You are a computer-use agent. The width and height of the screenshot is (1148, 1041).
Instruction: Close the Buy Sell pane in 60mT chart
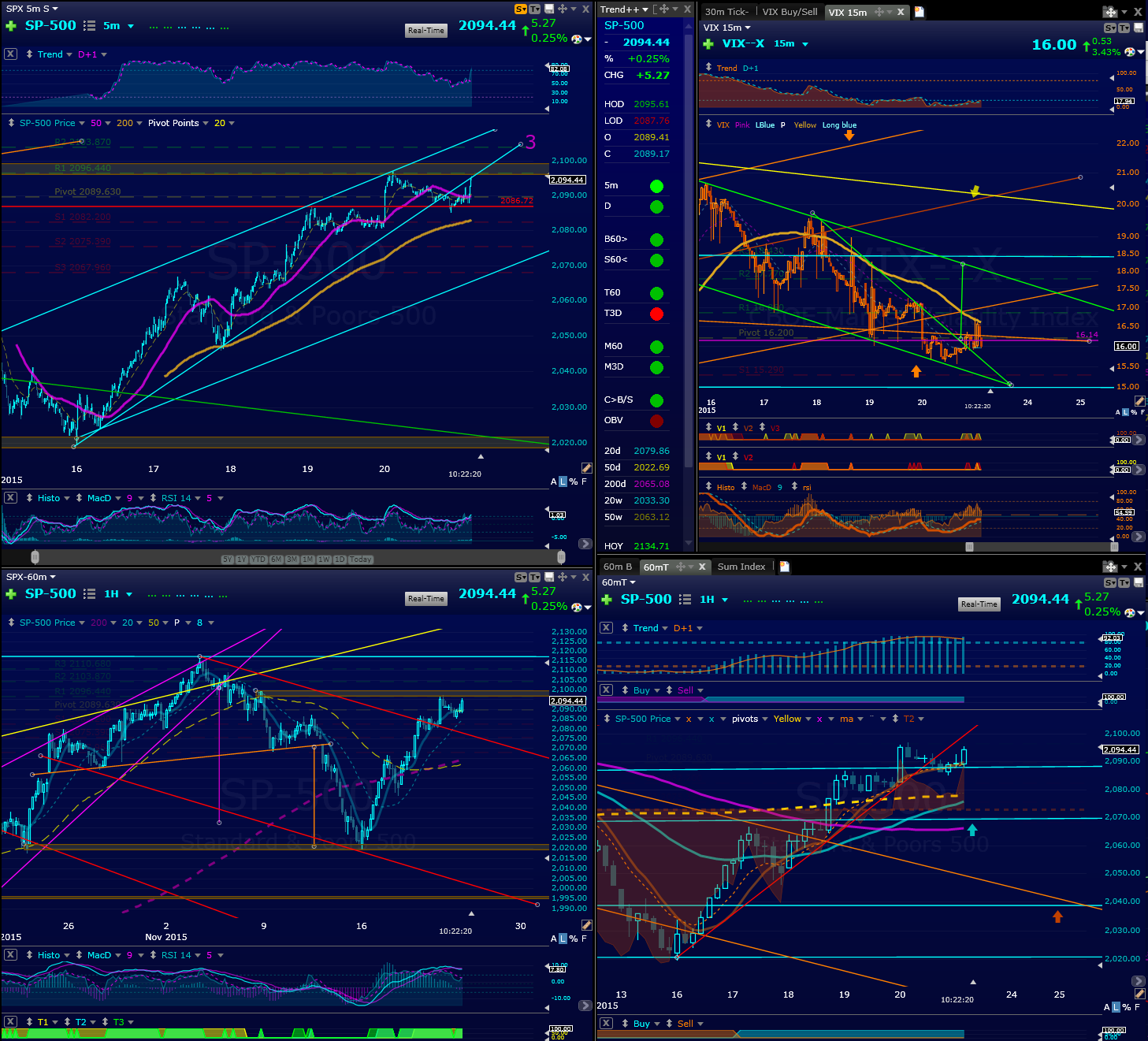click(606, 690)
